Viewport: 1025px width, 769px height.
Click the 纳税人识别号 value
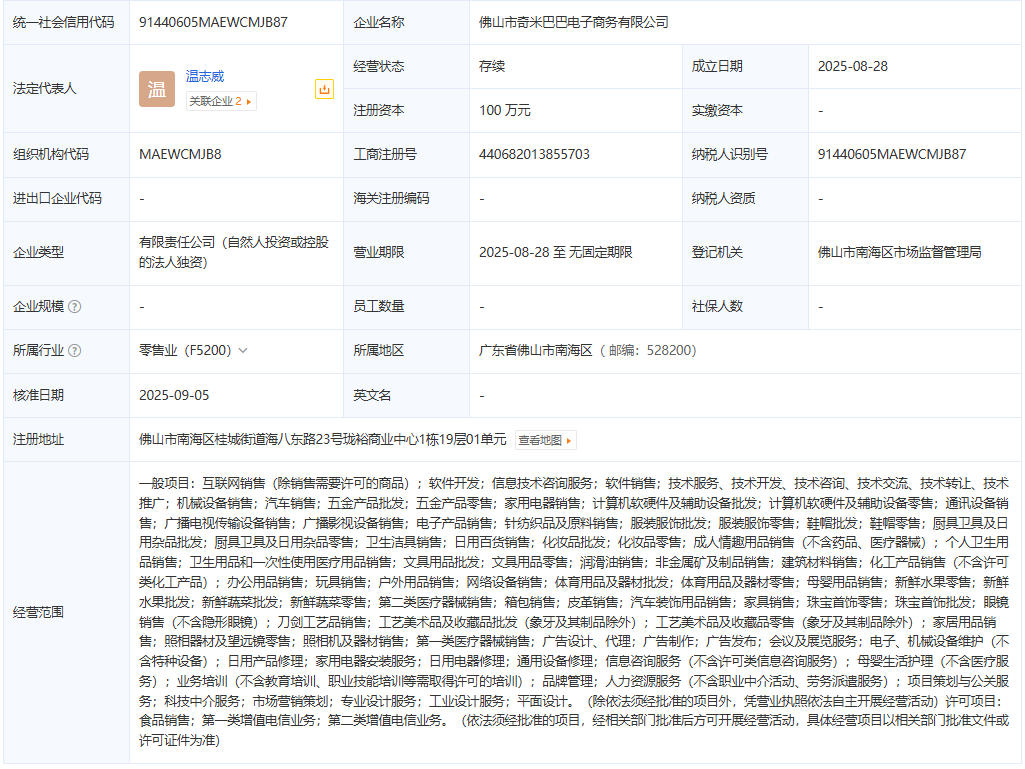click(x=892, y=154)
